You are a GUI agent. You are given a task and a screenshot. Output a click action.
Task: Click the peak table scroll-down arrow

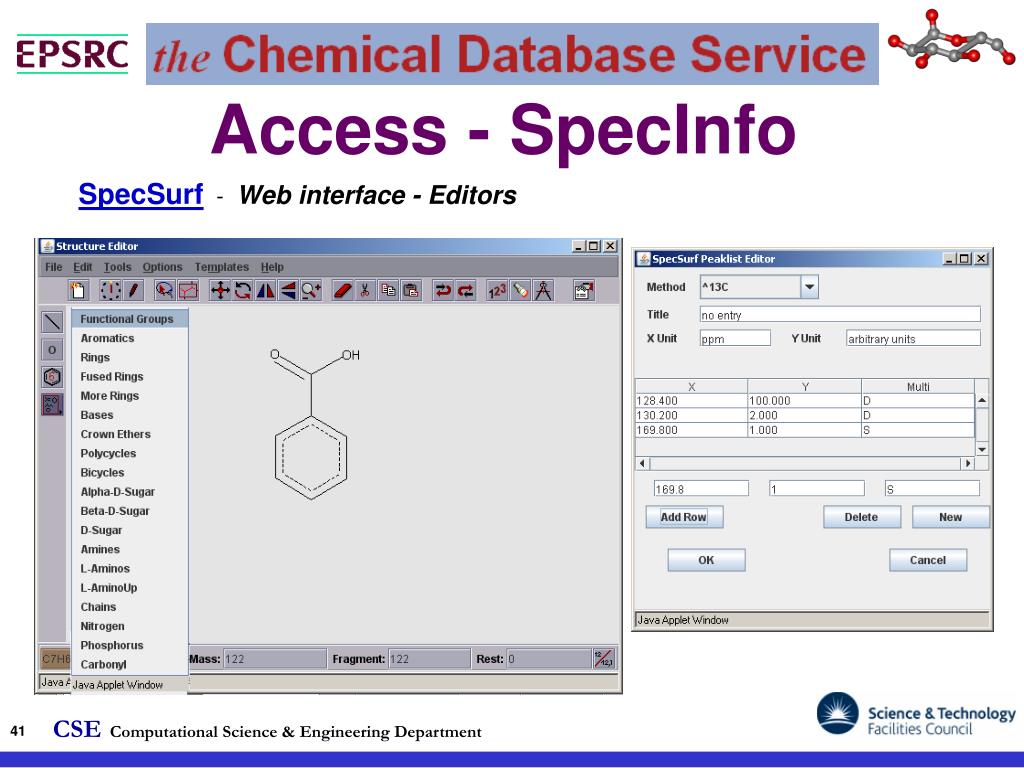click(x=982, y=449)
